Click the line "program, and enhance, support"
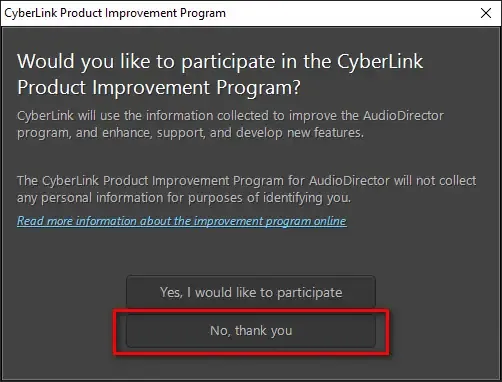The height and width of the screenshot is (382, 502). 190,133
